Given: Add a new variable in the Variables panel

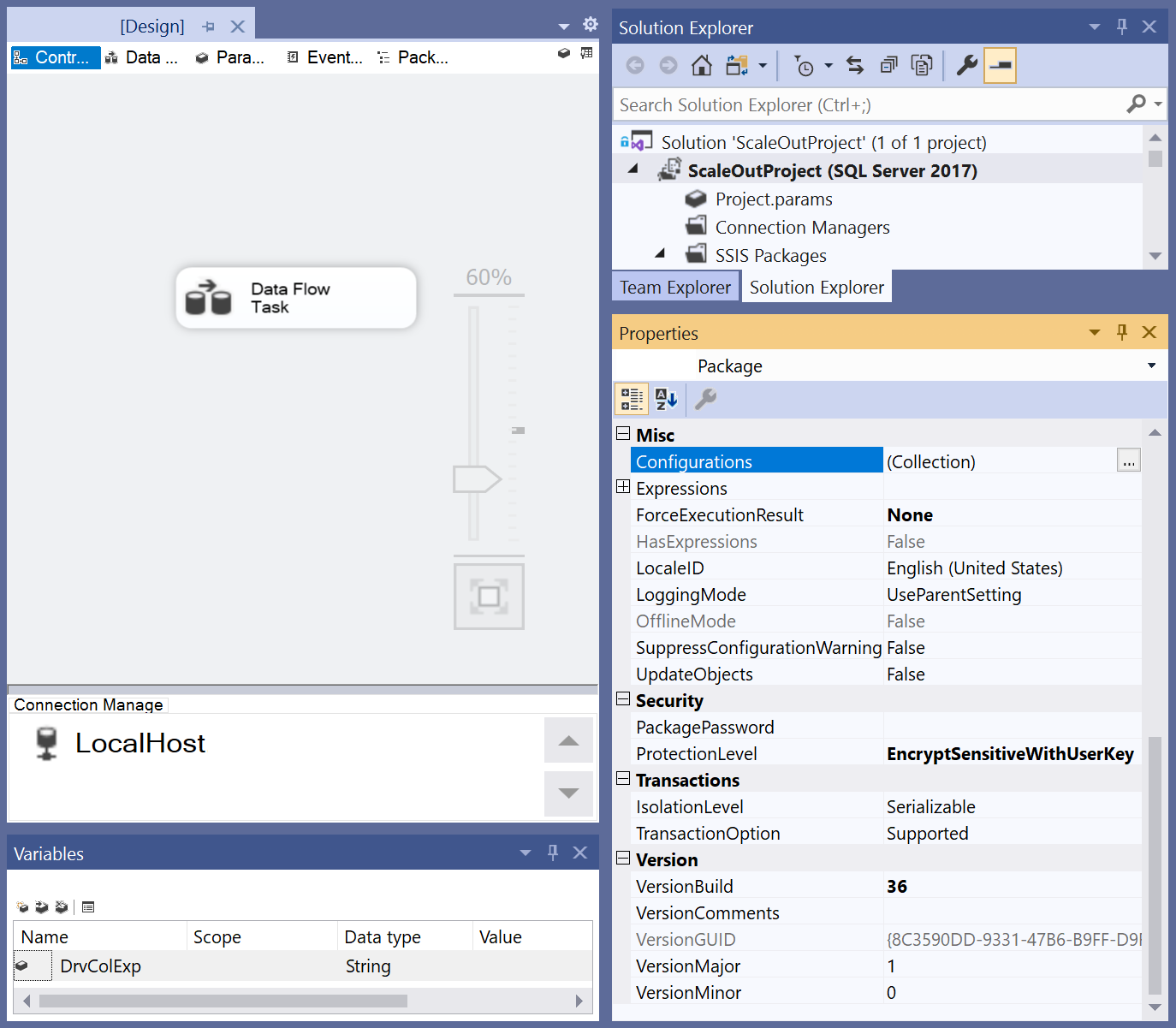Looking at the screenshot, I should 21,906.
